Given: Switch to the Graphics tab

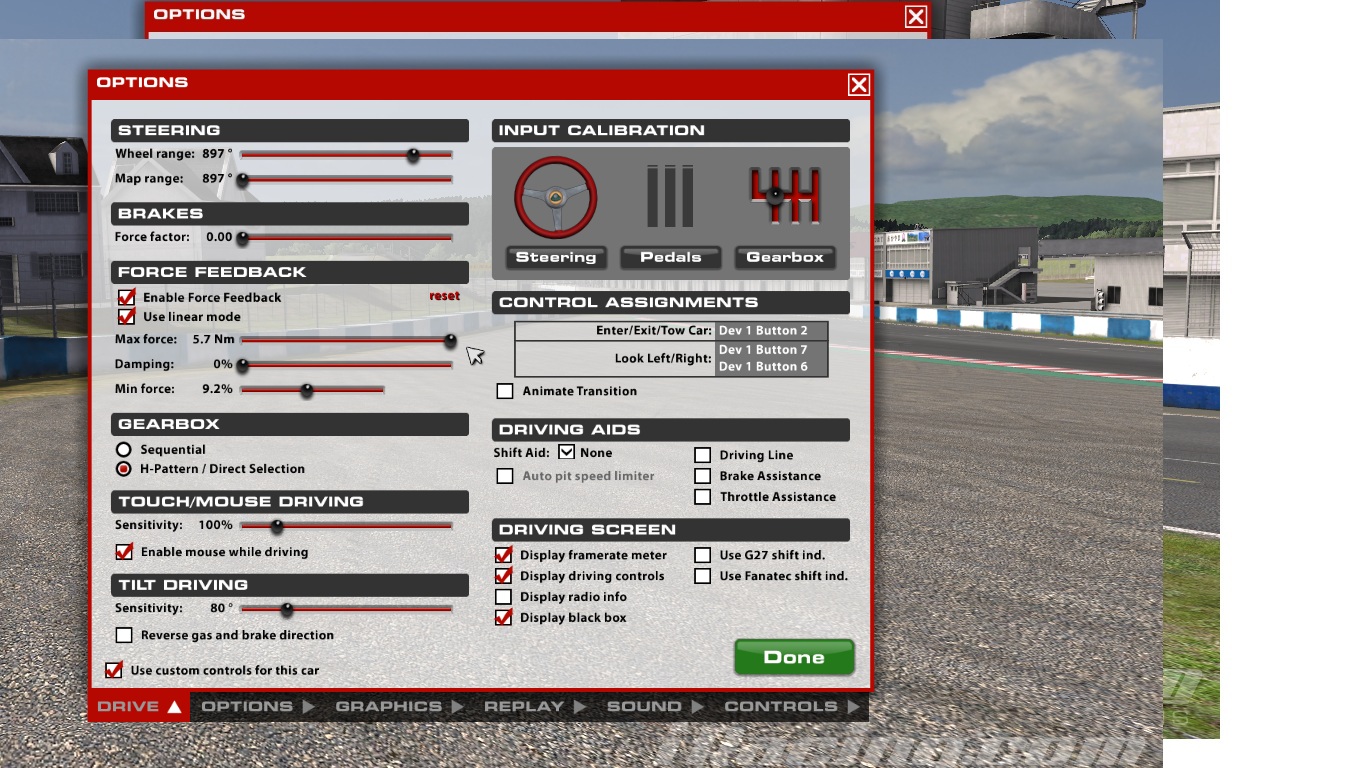Looking at the screenshot, I should (x=389, y=706).
